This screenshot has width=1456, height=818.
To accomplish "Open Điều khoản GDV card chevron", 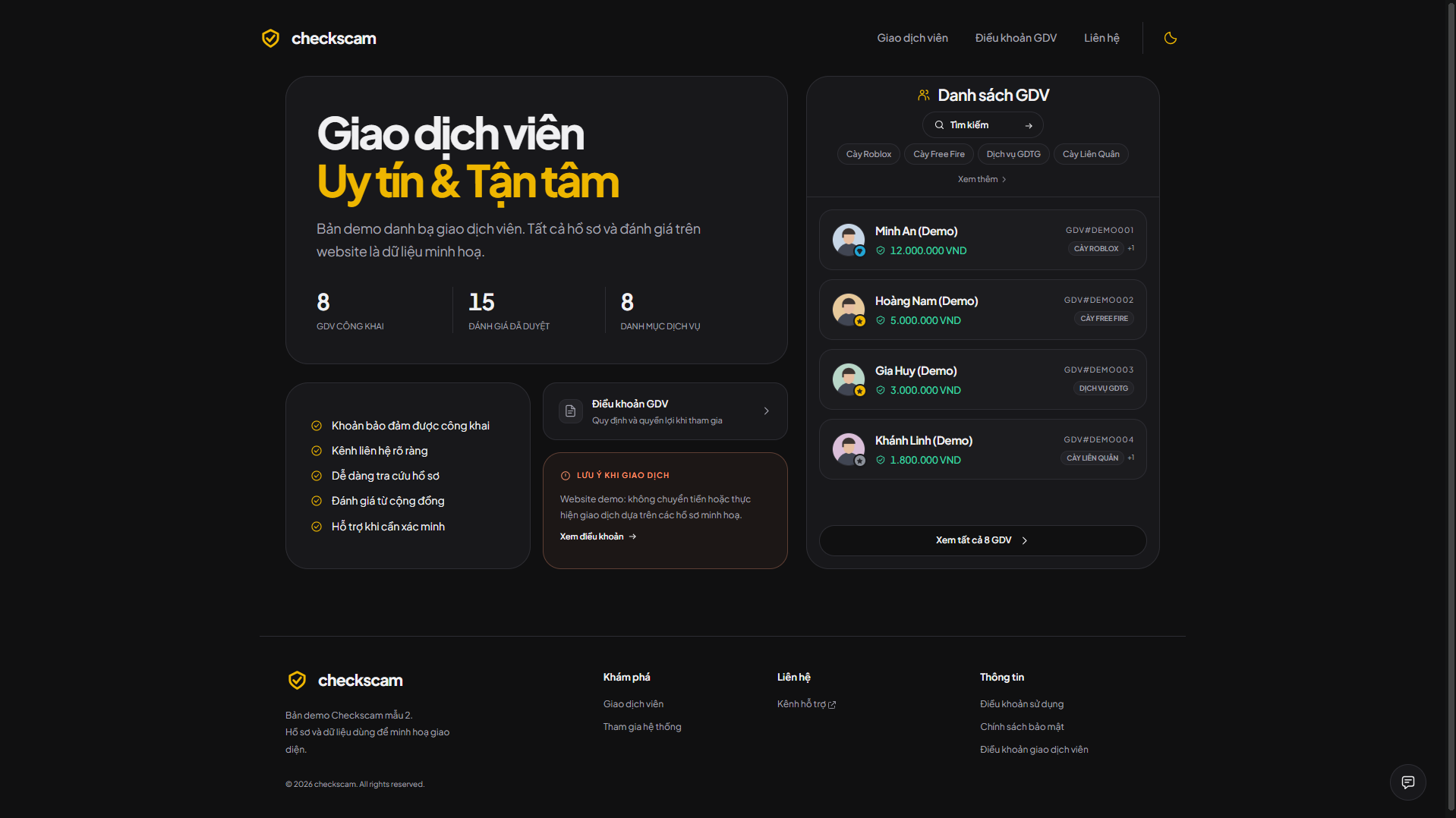I will click(x=767, y=411).
